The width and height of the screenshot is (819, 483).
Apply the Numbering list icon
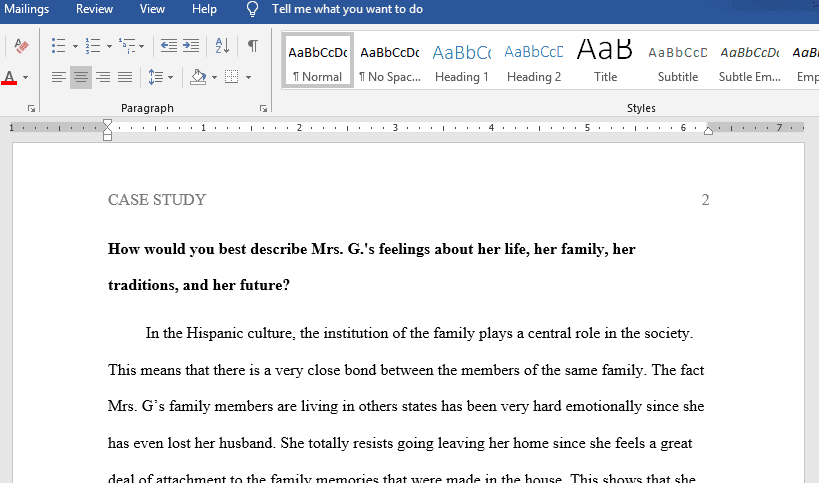[92, 46]
